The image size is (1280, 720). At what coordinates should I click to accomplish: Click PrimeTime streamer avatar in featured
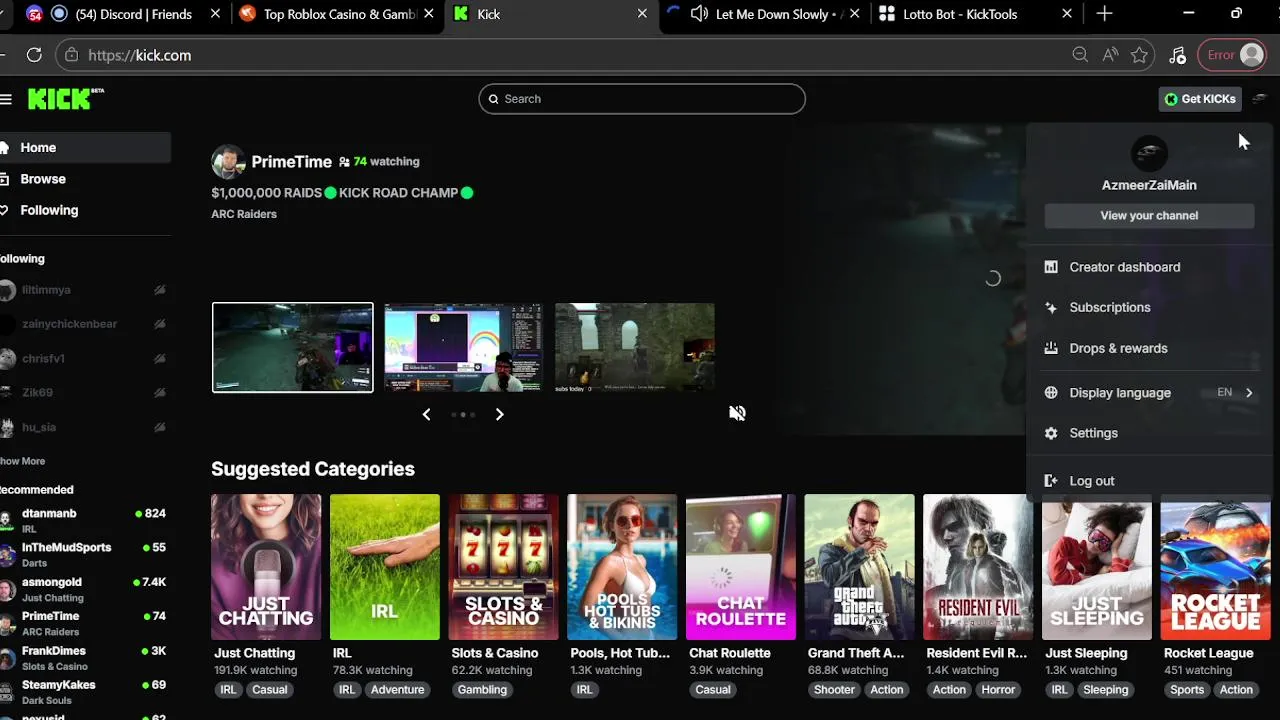tap(228, 161)
